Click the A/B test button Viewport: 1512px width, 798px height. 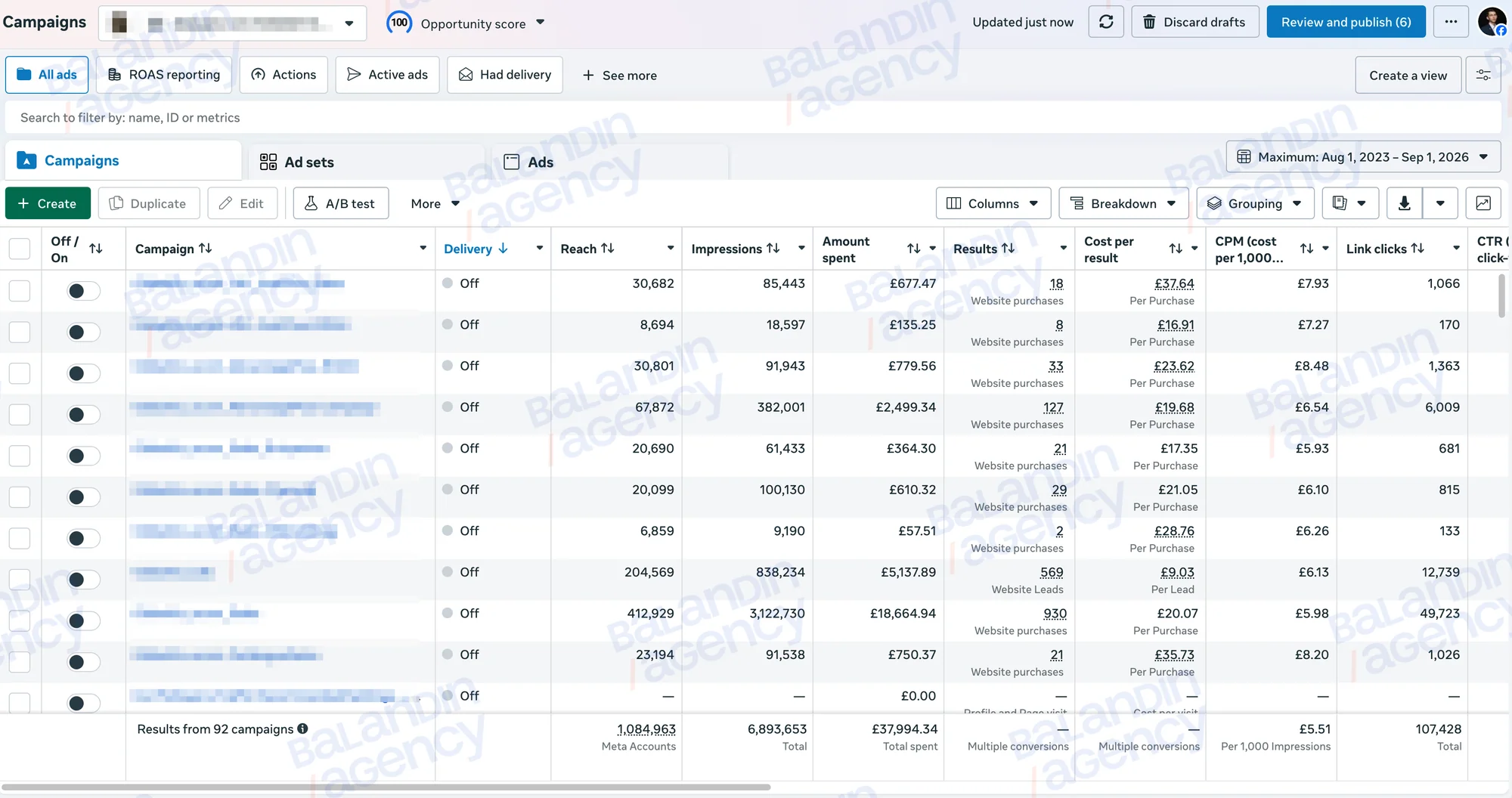[x=340, y=203]
